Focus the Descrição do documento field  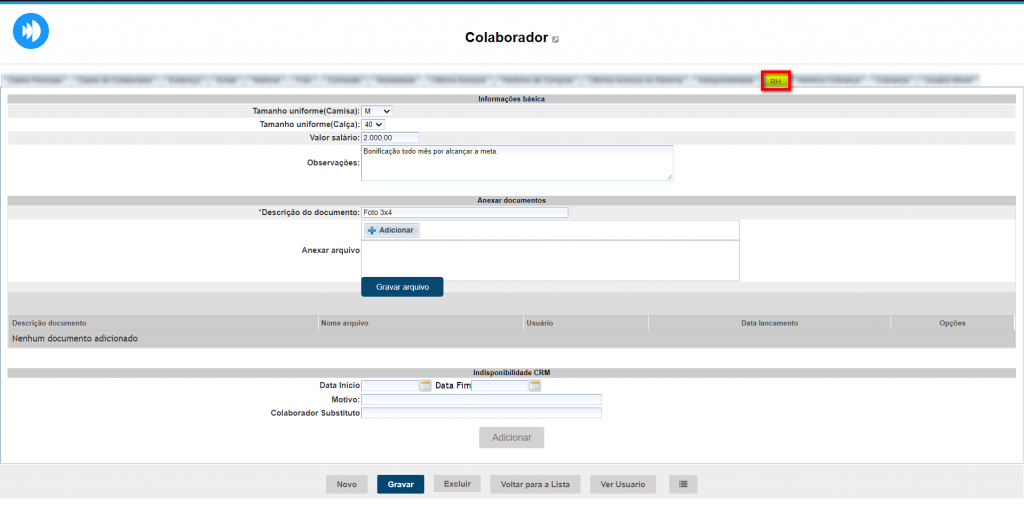tap(464, 212)
